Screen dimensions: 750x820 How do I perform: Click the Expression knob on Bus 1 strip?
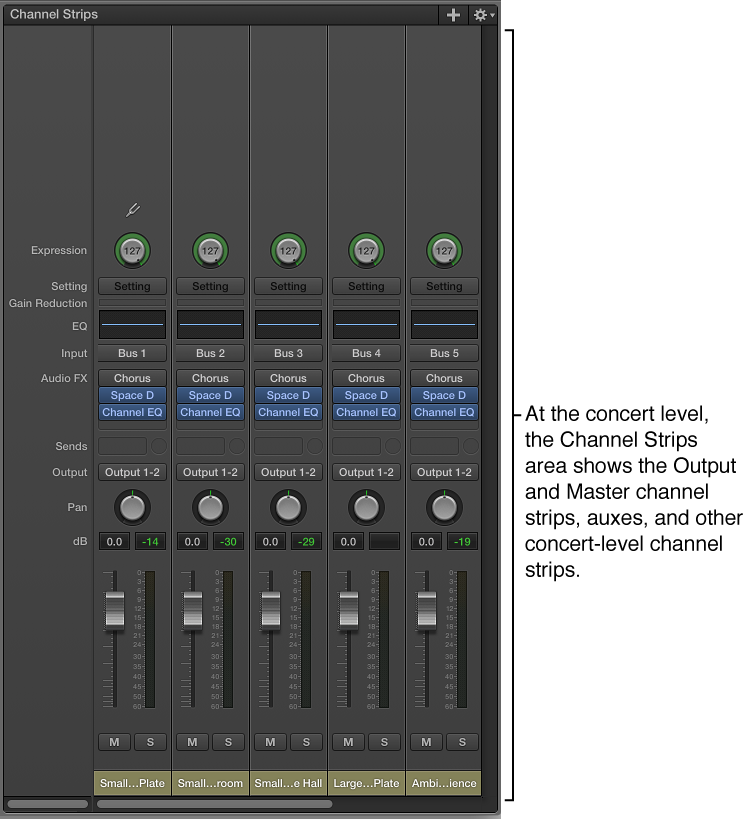point(132,251)
